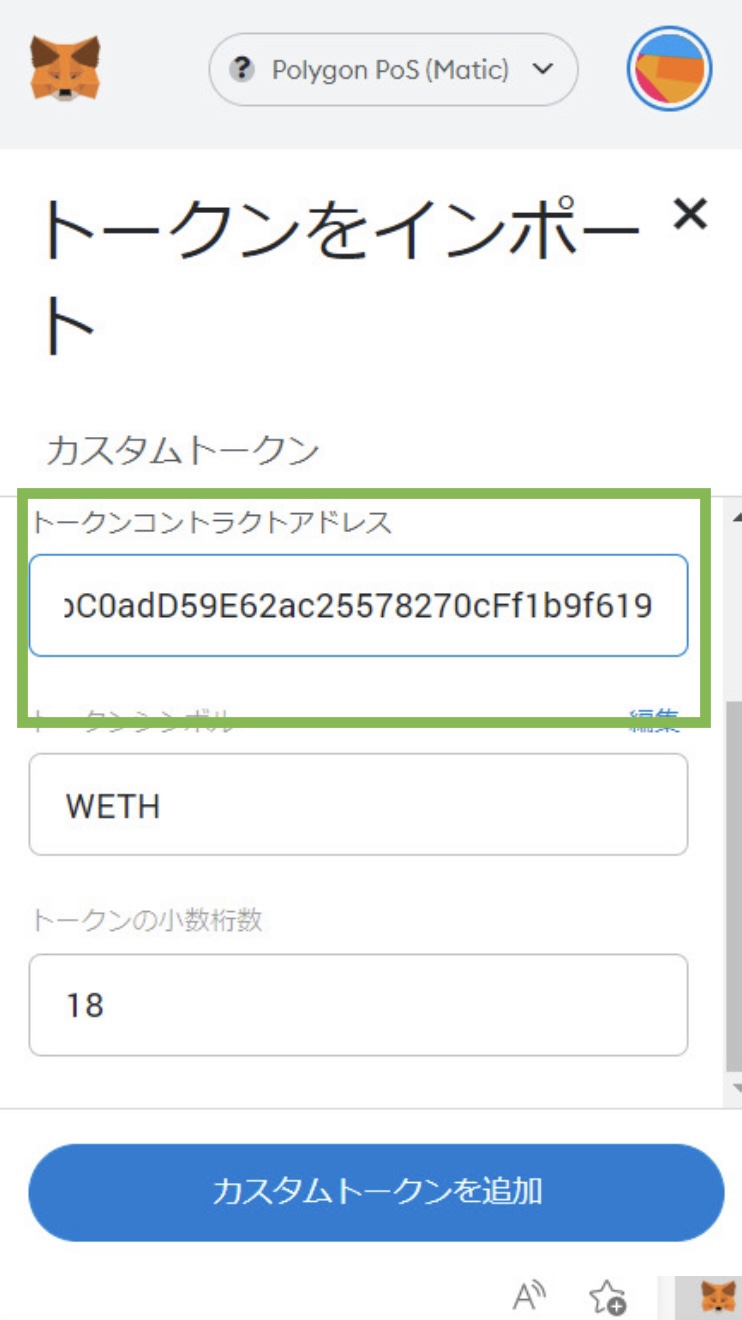Click the add to favorites star icon
The width and height of the screenshot is (742, 1320).
[607, 1296]
